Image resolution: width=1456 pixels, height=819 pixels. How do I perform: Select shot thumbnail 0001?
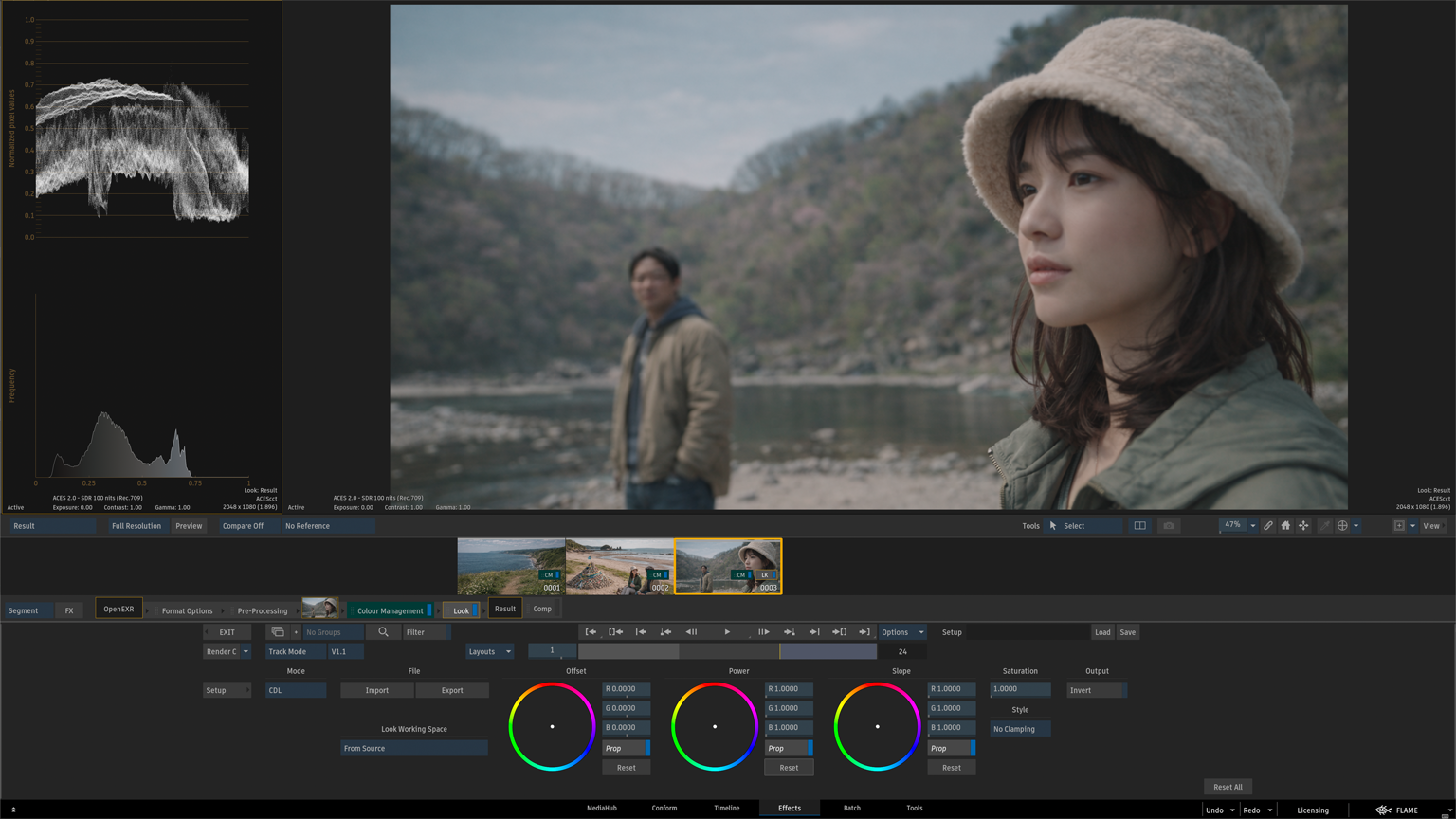[511, 566]
